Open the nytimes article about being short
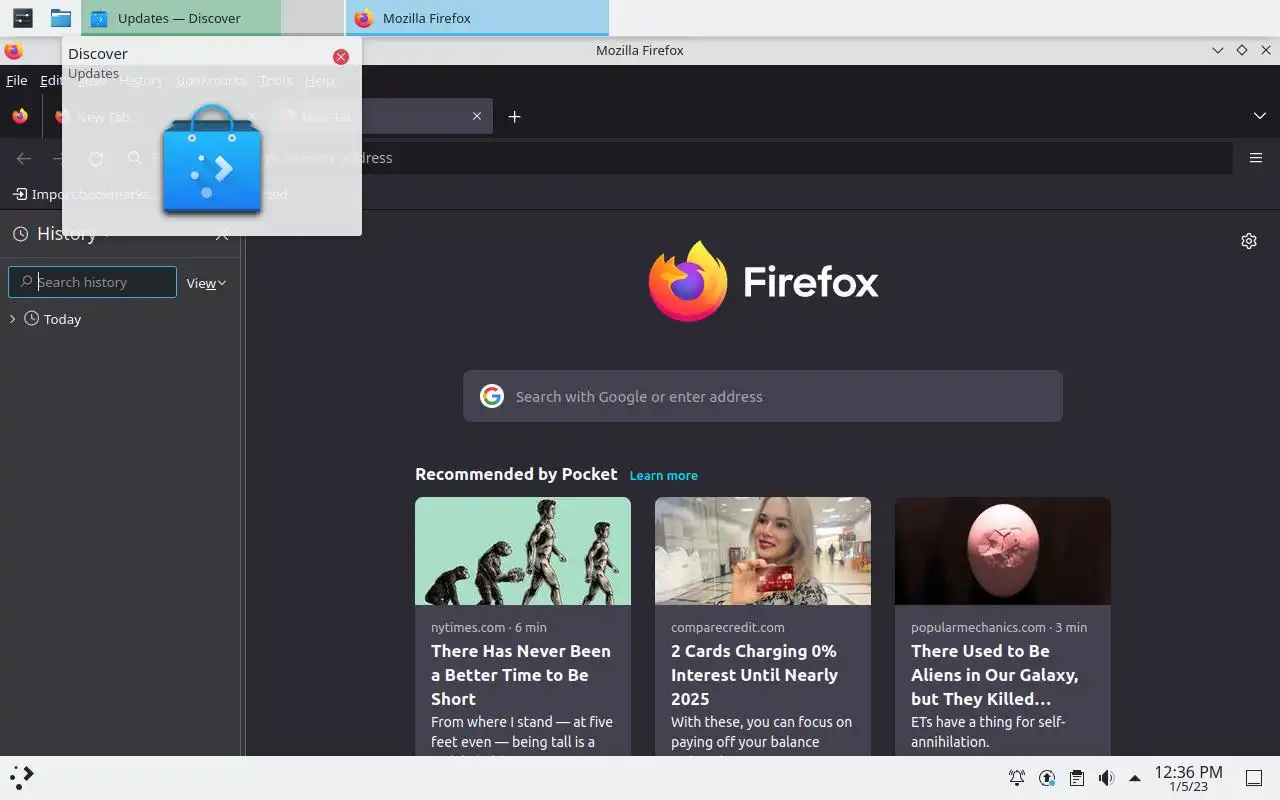1280x800 pixels. pyautogui.click(x=521, y=675)
